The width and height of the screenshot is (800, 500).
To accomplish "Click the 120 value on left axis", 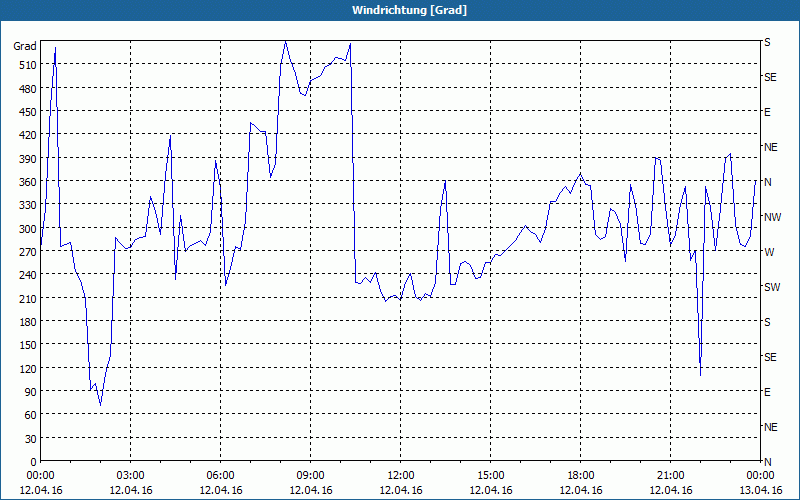I will coord(28,368).
